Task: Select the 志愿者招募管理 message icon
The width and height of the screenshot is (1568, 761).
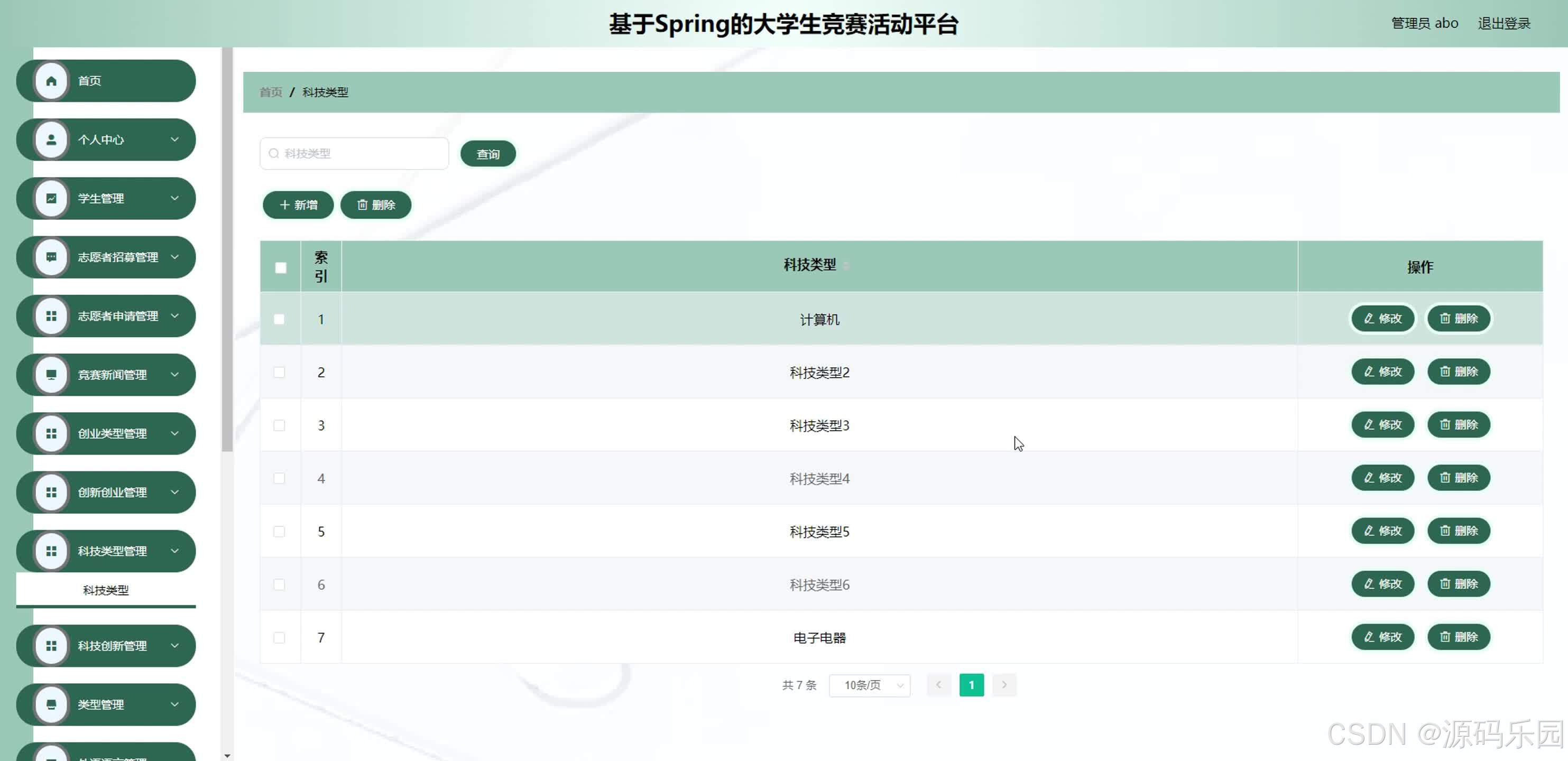Action: coord(51,257)
